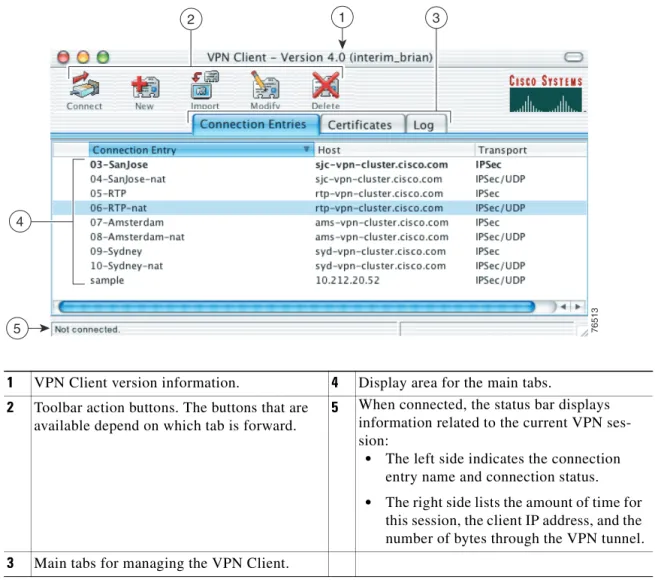Click the blue horizontal scrollbar thumb
This screenshot has height=580, width=655.
coord(297,307)
